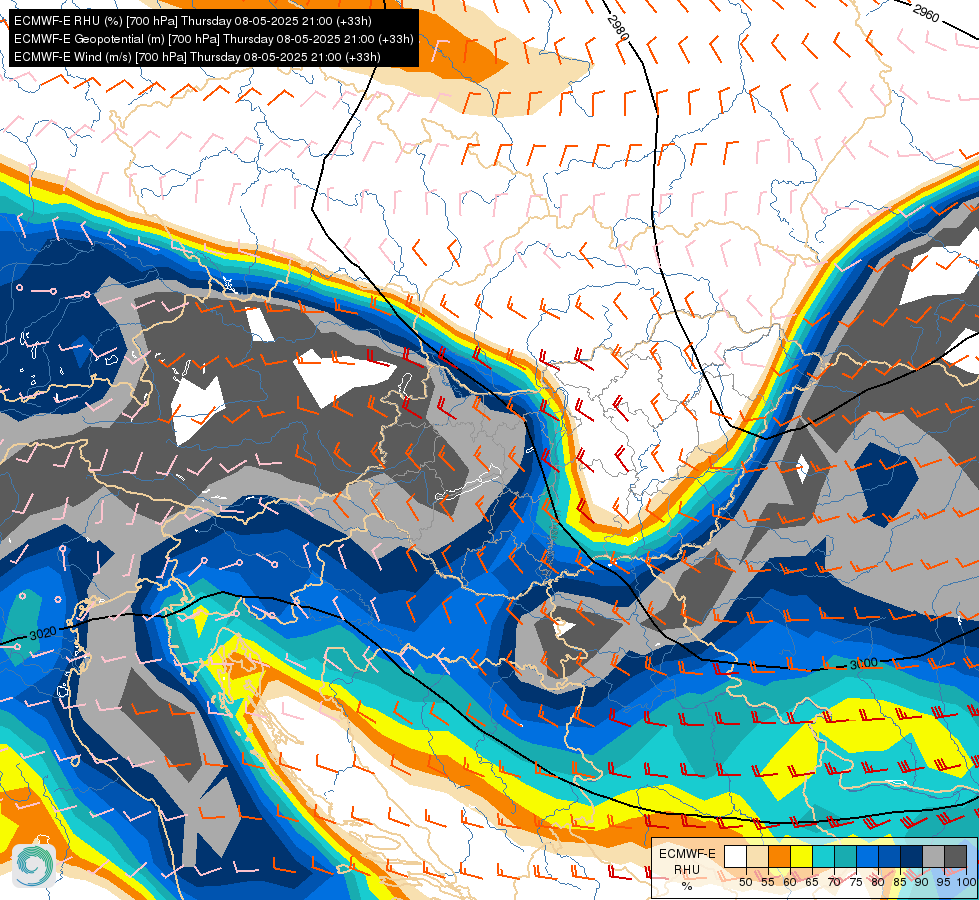Click the legend value 65
Screen dimensions: 979x900
click(812, 882)
